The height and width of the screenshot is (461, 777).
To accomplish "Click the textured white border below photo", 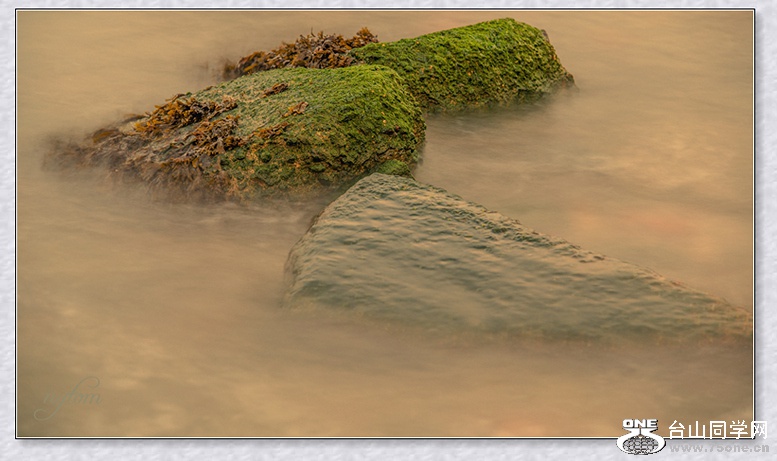I will [x=300, y=450].
